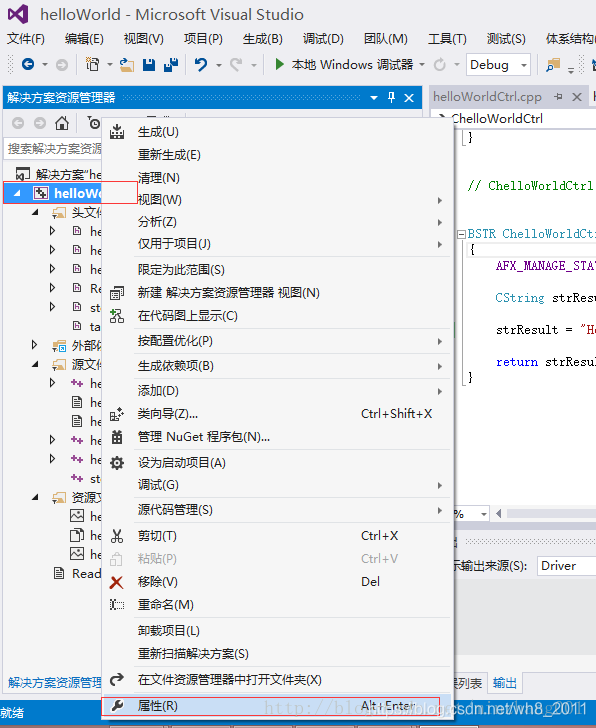The width and height of the screenshot is (596, 728).
Task: Collapse the 头文件 folder node
Action: [x=35, y=212]
